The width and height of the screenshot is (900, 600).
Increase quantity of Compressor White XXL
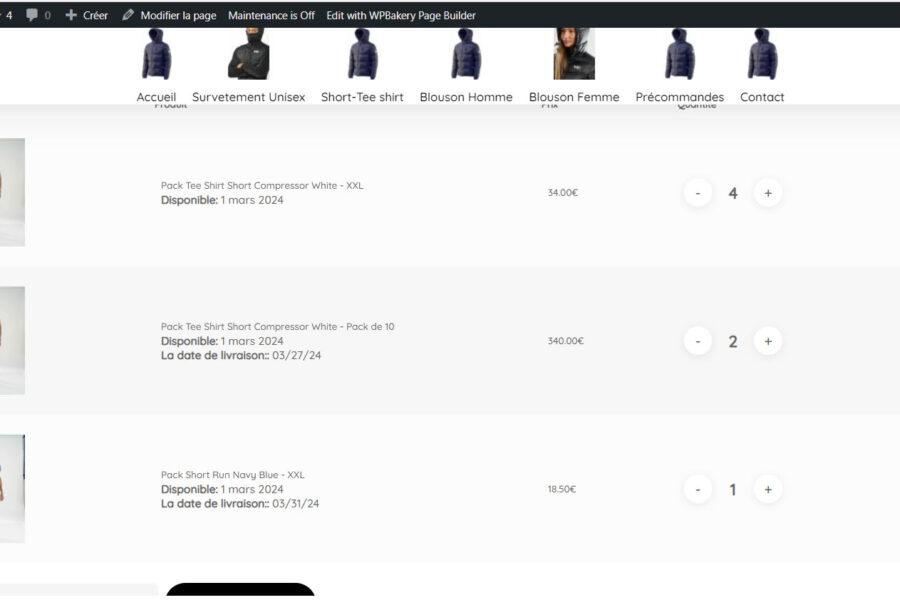[x=768, y=193]
